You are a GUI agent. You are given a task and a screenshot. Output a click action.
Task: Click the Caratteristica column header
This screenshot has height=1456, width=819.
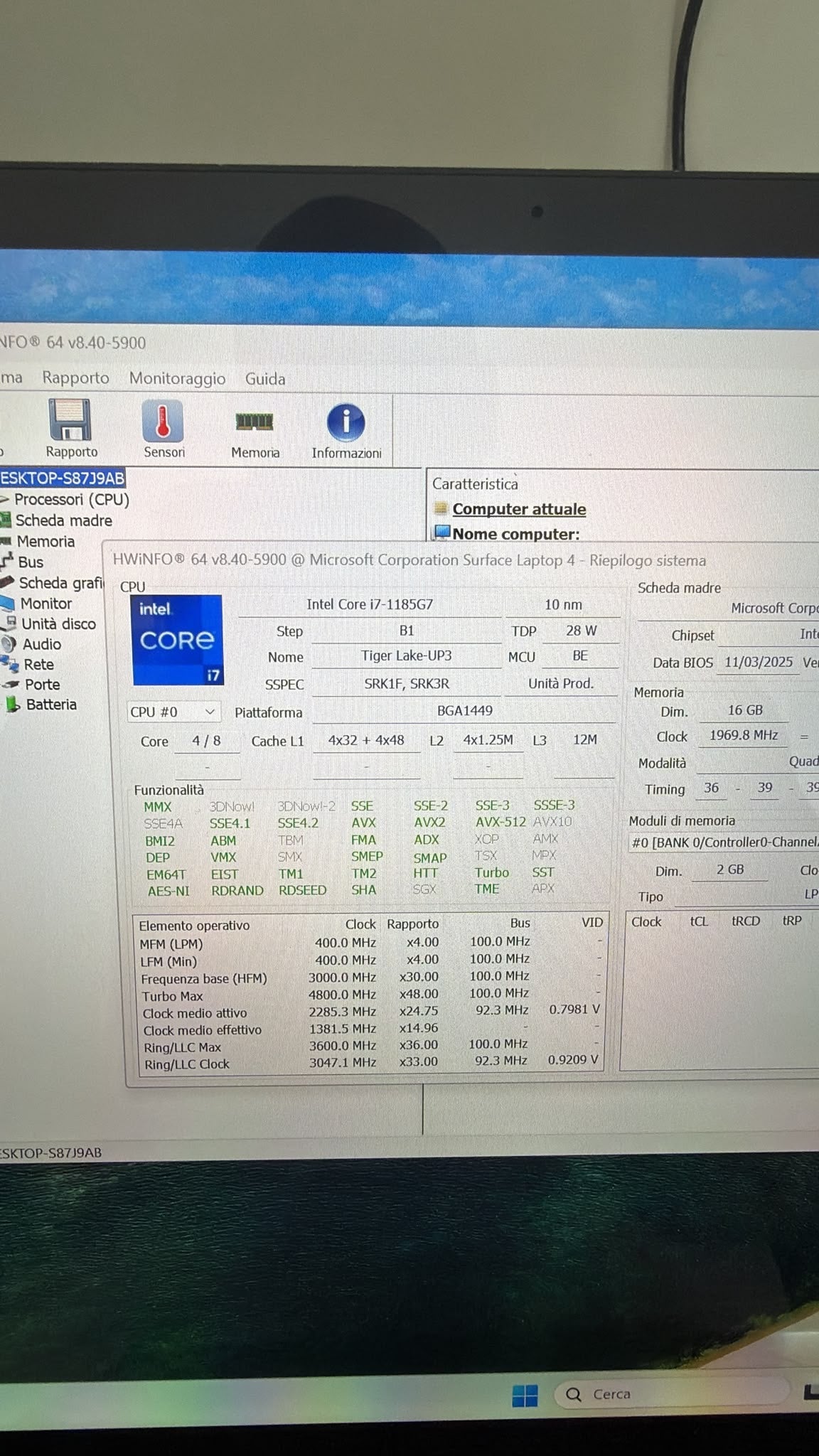[475, 483]
